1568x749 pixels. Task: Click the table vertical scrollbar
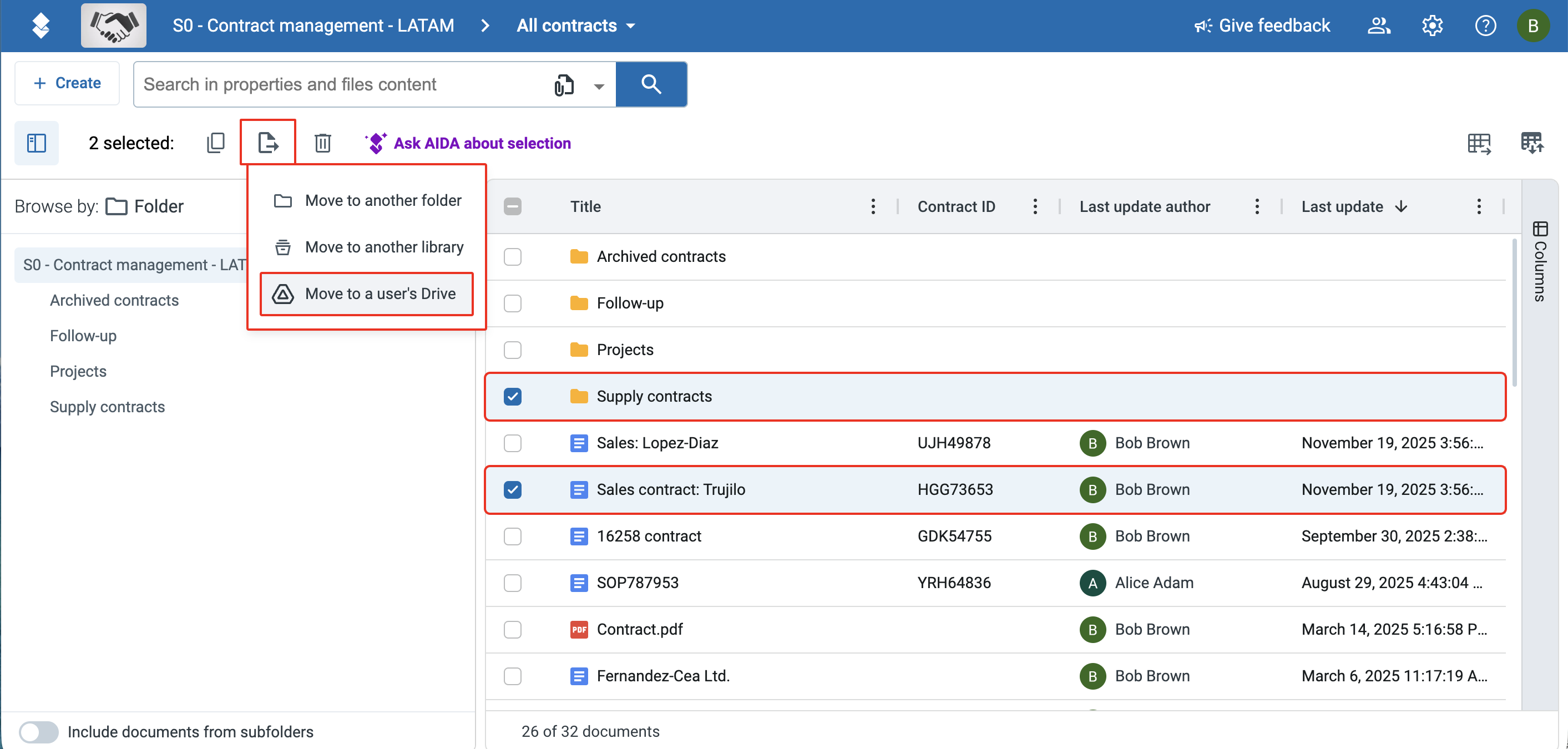[x=1514, y=313]
